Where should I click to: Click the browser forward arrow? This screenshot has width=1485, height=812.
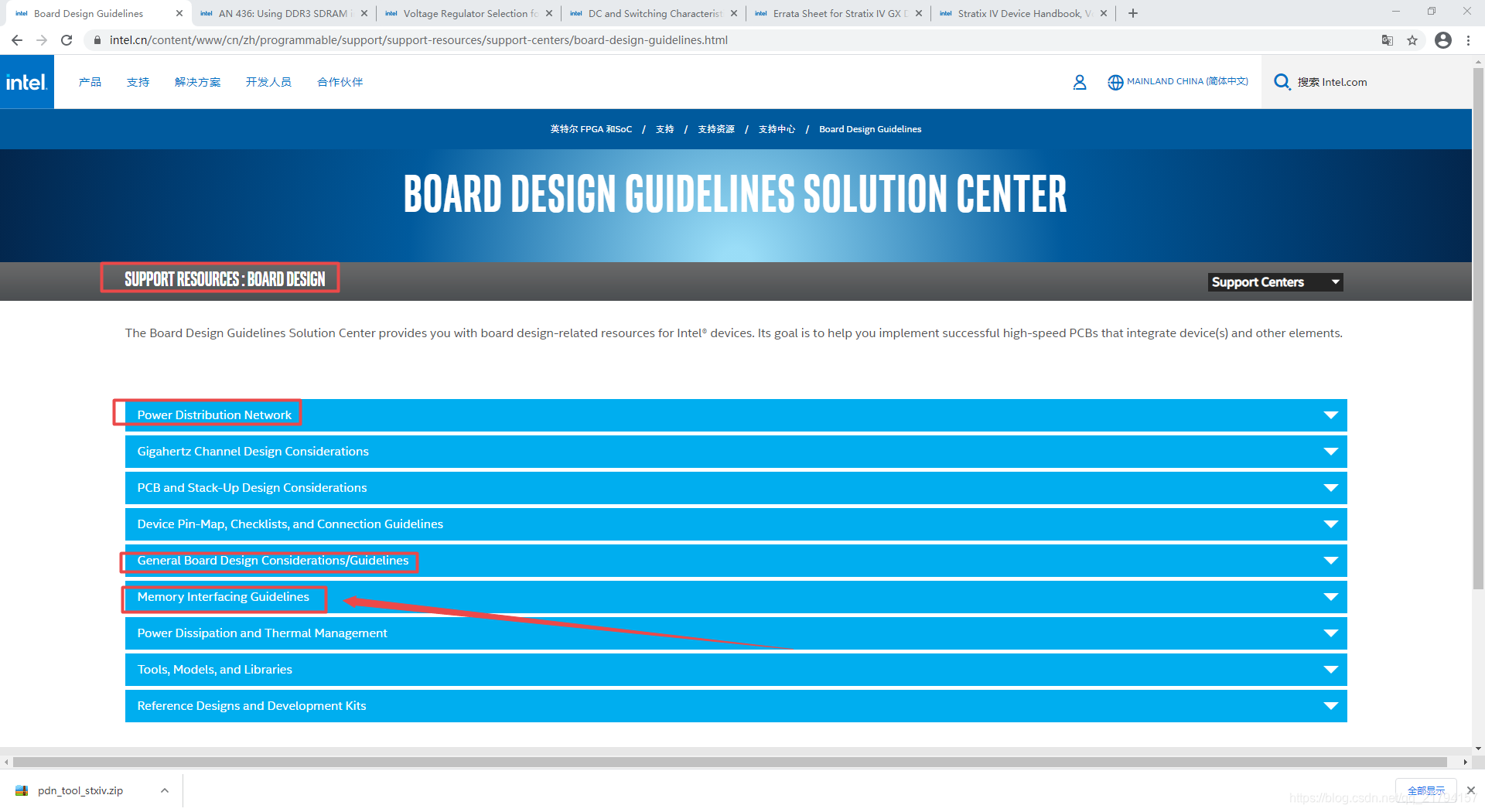pyautogui.click(x=42, y=40)
